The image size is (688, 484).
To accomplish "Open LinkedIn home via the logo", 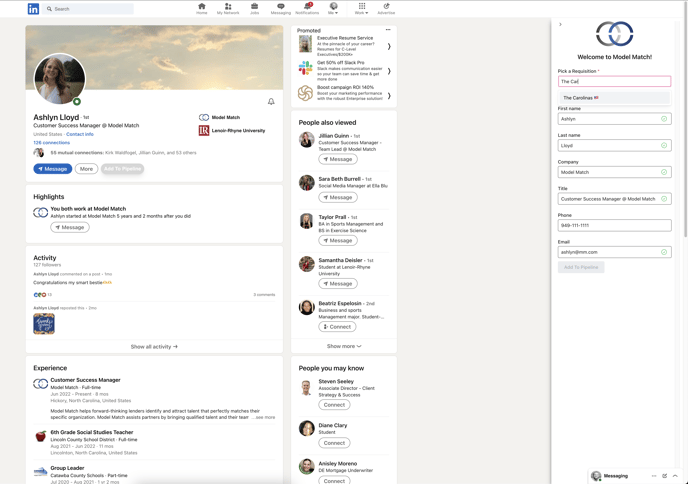I will pos(33,9).
